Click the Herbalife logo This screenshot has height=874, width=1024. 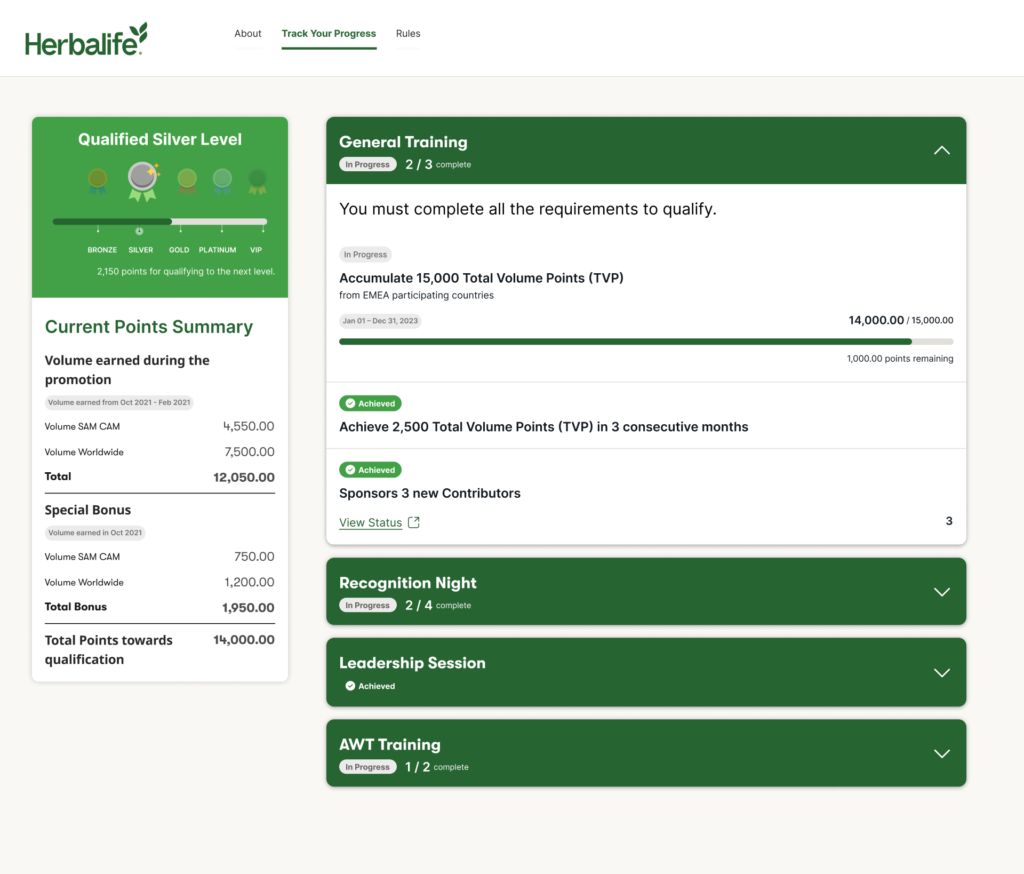tap(86, 39)
